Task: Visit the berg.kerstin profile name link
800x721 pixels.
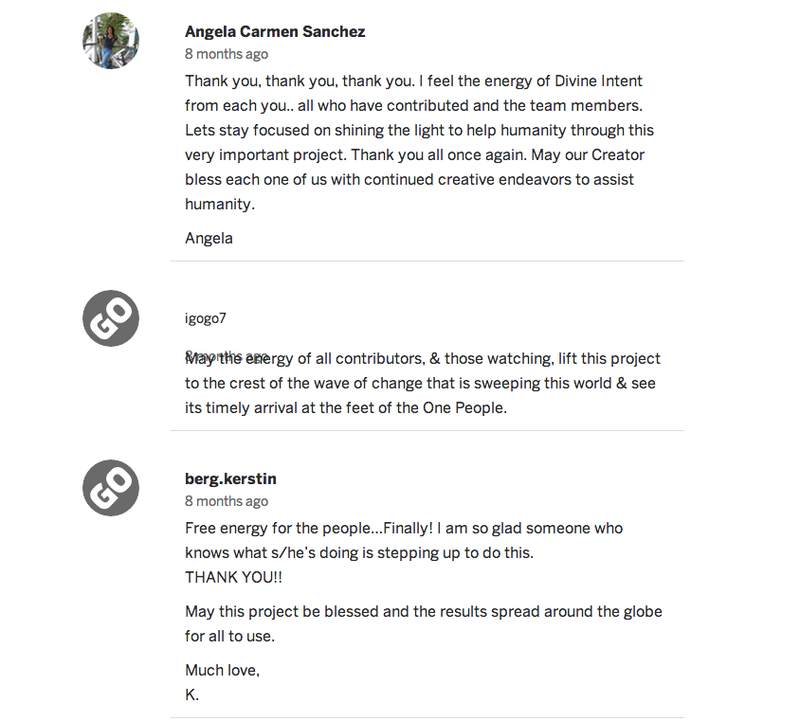Action: pyautogui.click(x=231, y=479)
